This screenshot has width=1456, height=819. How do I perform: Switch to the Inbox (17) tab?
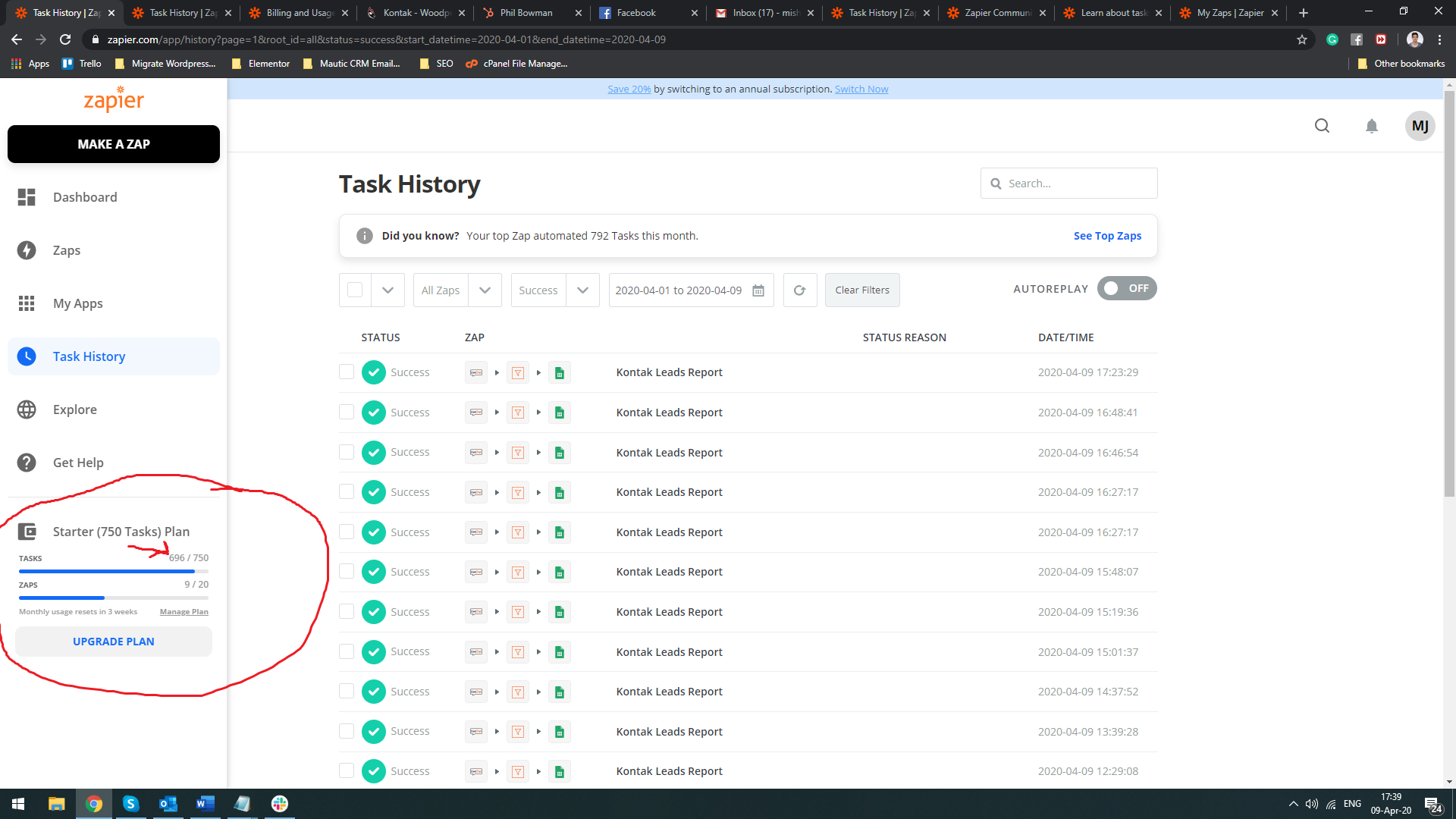(x=765, y=13)
